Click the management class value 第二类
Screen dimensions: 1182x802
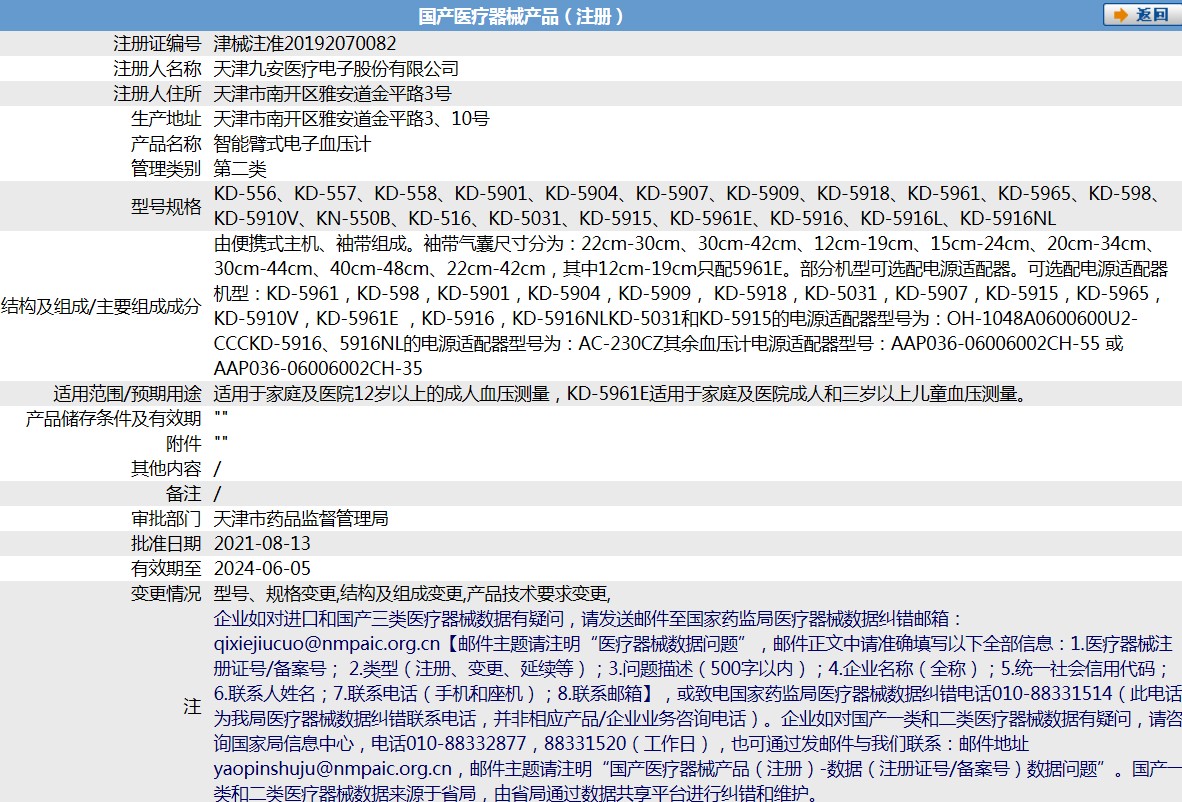(x=240, y=168)
